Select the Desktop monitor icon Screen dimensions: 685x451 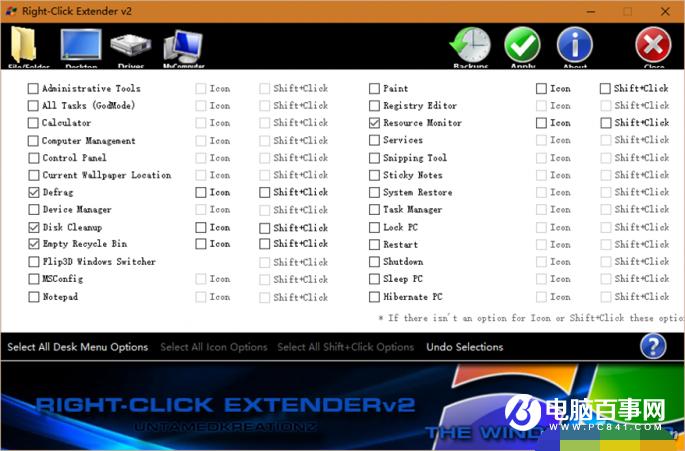click(81, 44)
